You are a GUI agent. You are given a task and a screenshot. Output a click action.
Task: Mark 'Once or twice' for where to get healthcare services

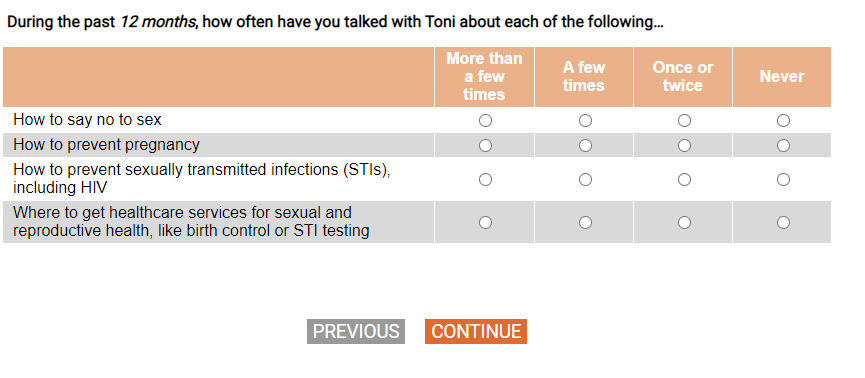coord(684,222)
